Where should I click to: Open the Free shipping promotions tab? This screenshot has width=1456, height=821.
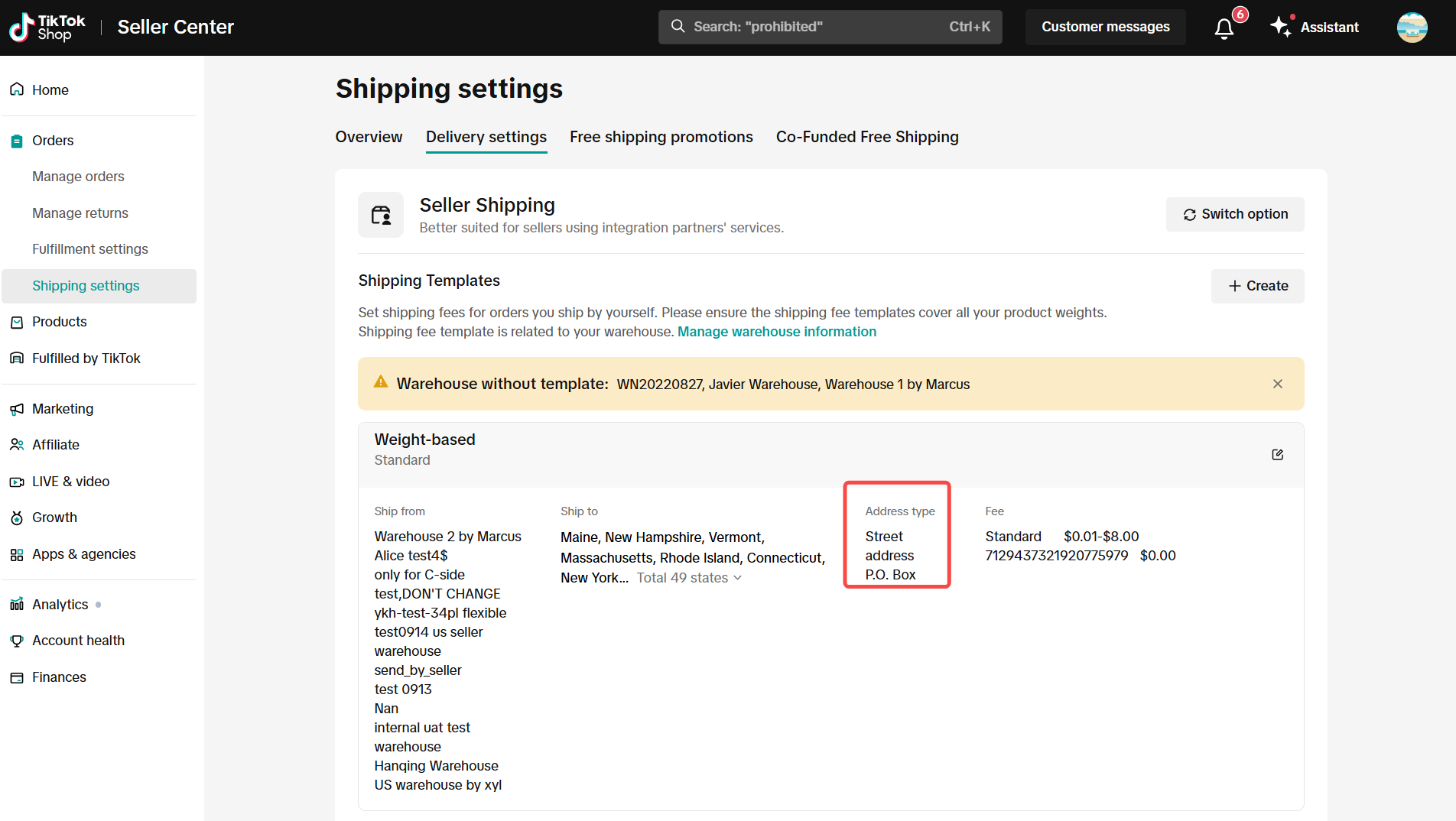pos(661,137)
